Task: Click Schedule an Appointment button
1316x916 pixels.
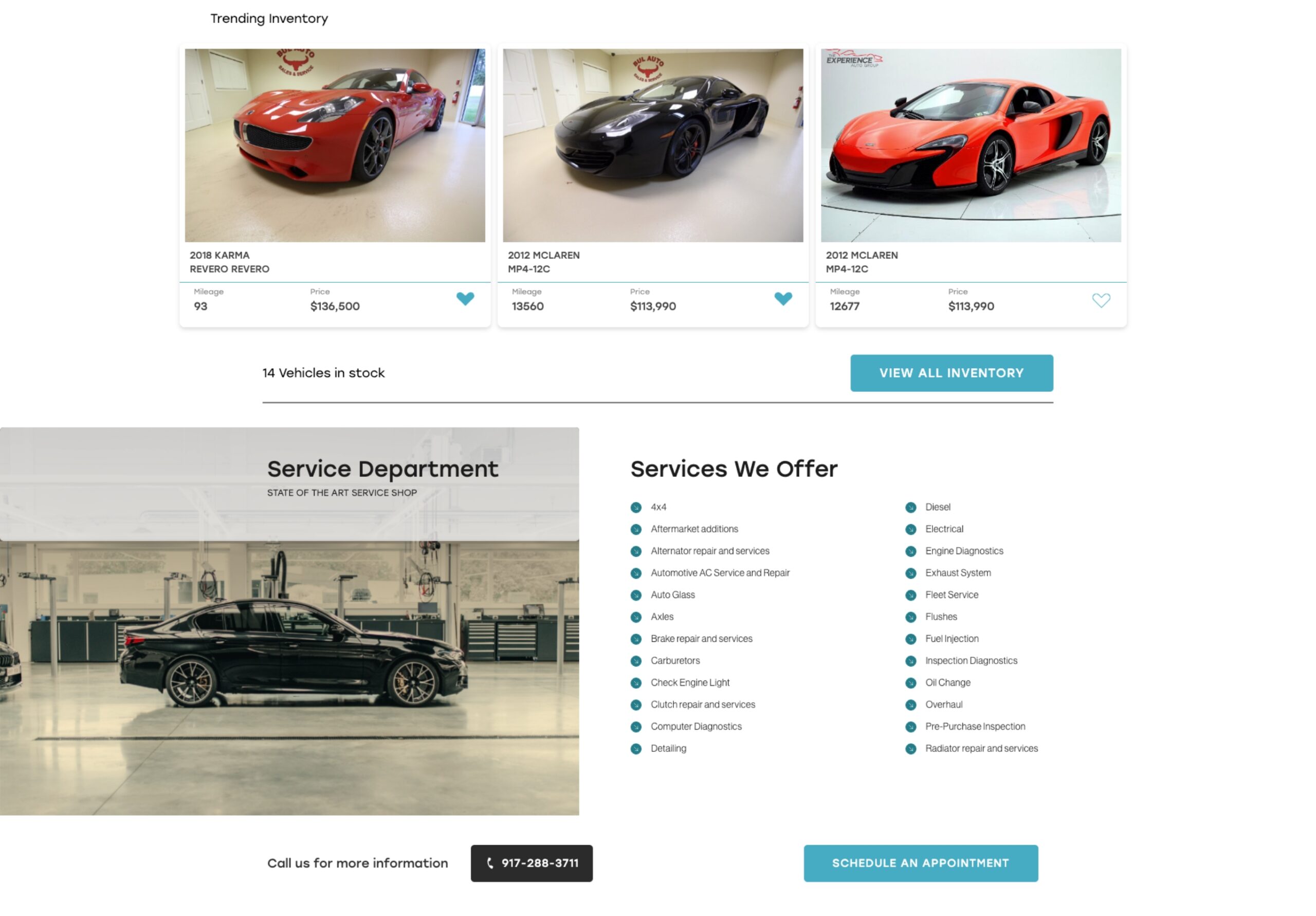Action: (x=921, y=863)
